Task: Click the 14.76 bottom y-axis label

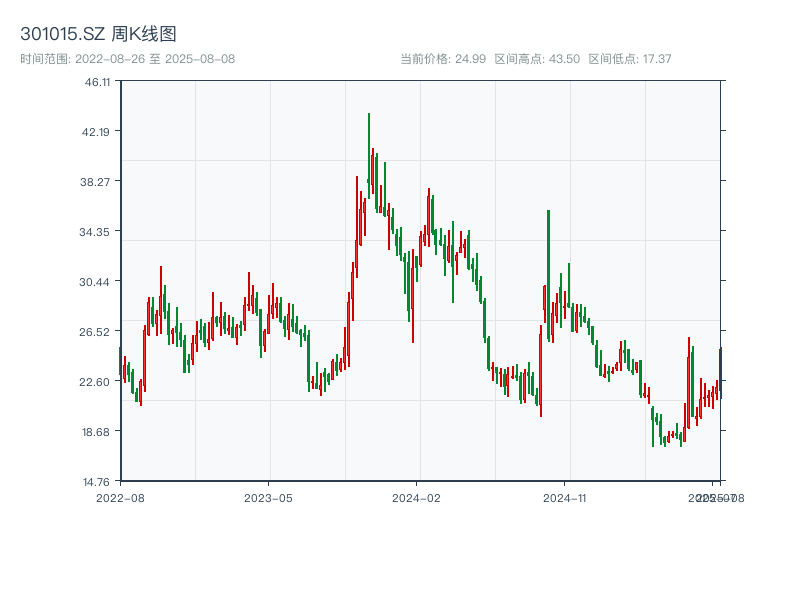Action: click(x=97, y=482)
